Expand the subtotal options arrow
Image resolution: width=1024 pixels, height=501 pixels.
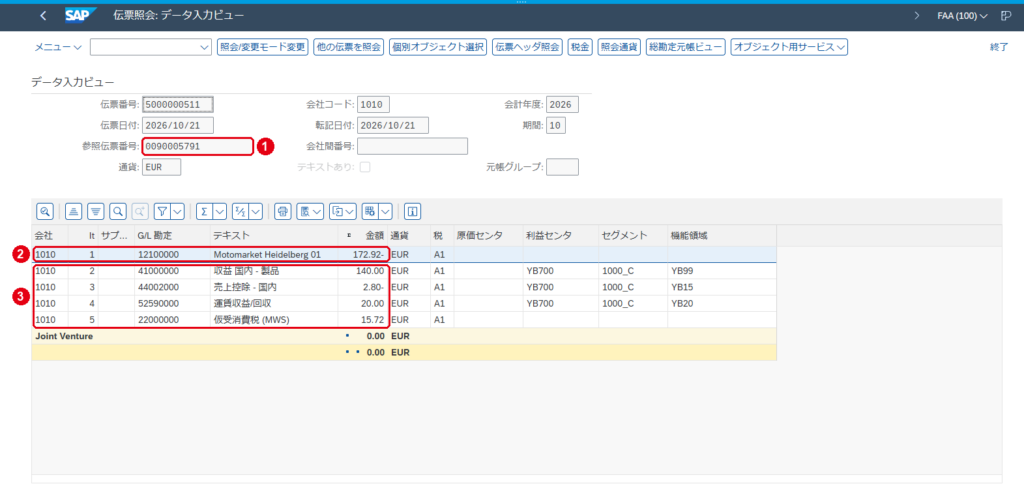pos(255,211)
